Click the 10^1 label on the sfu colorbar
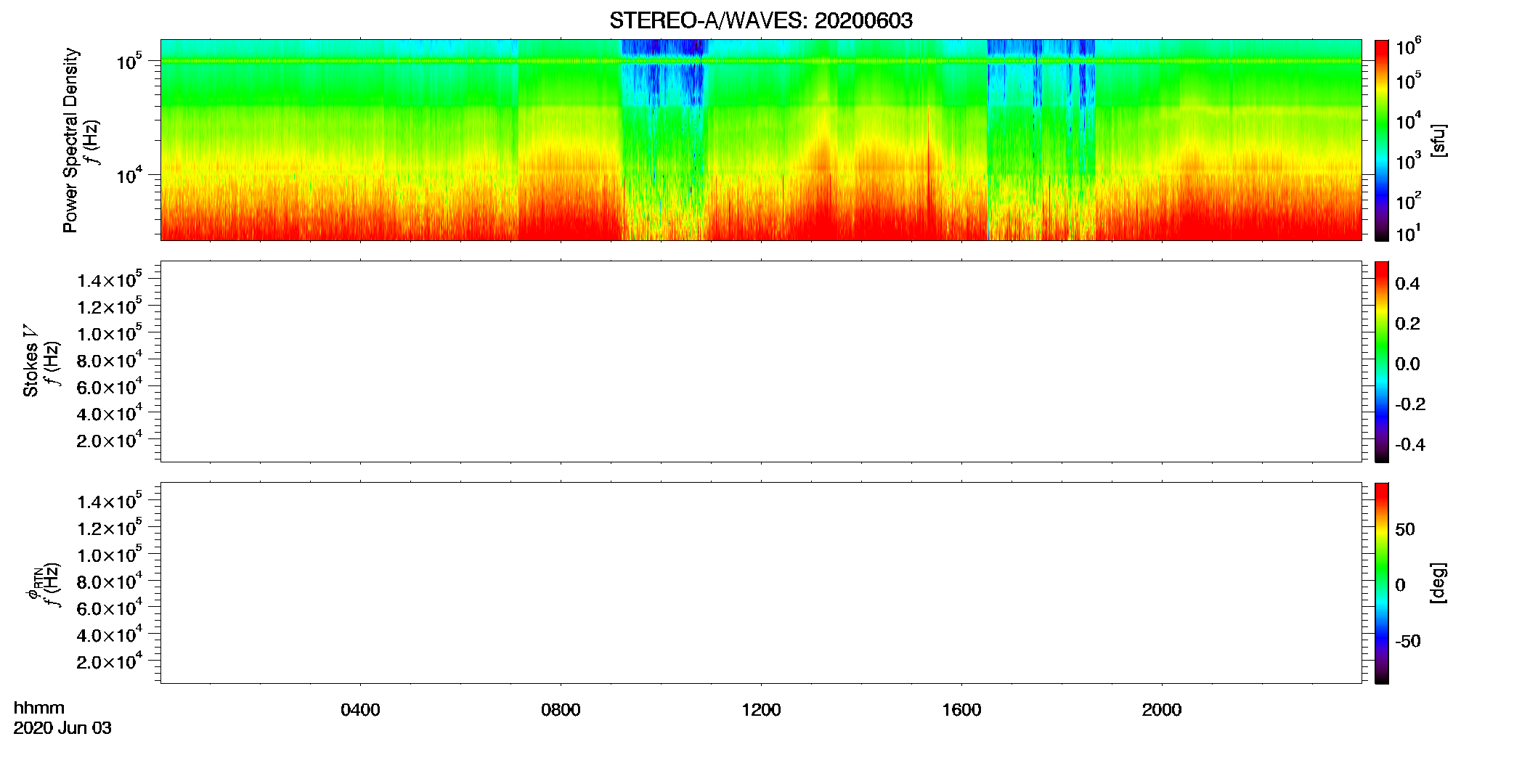Viewport: 1522px width, 784px height. tap(1409, 233)
